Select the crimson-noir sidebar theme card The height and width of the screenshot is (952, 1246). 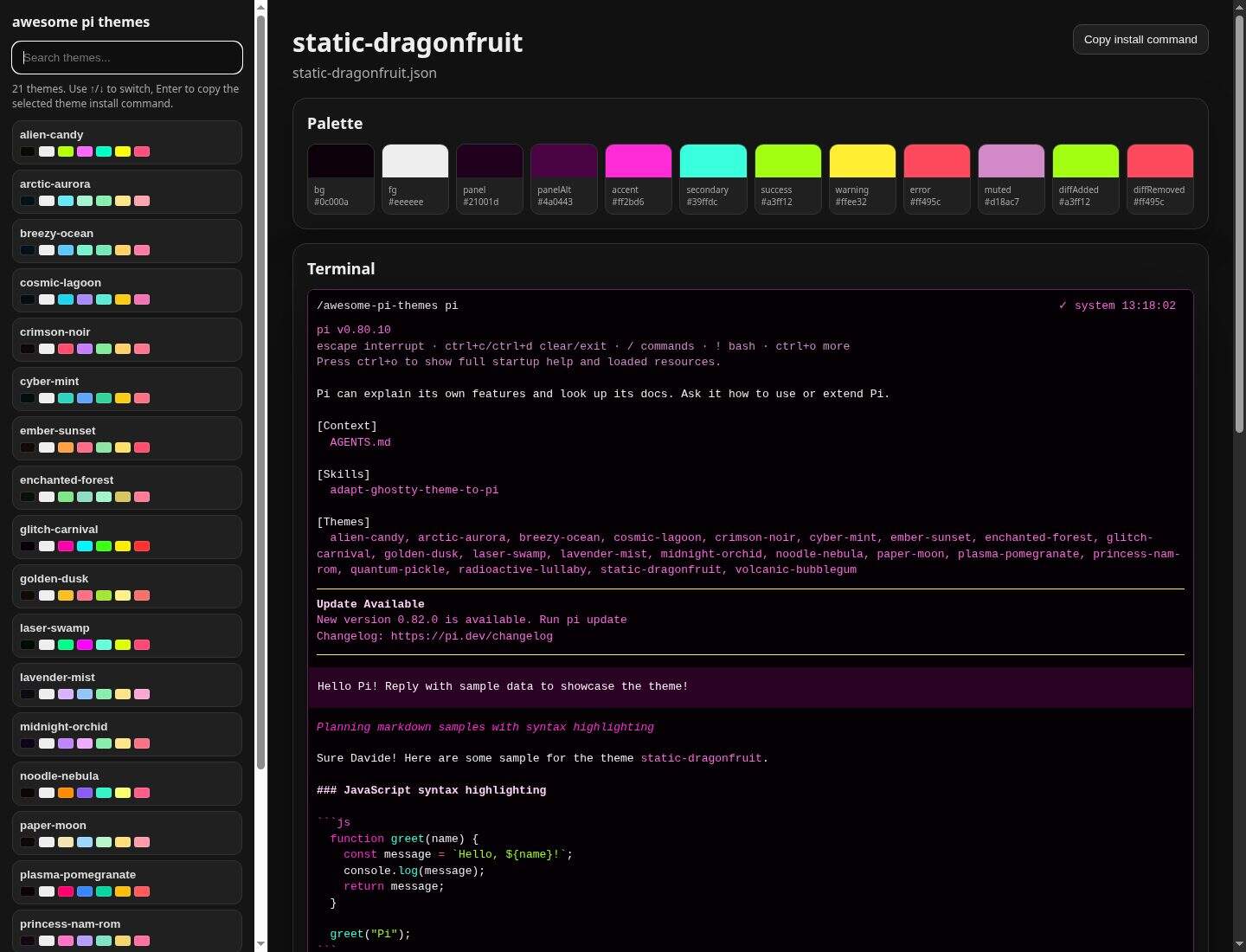tap(127, 340)
